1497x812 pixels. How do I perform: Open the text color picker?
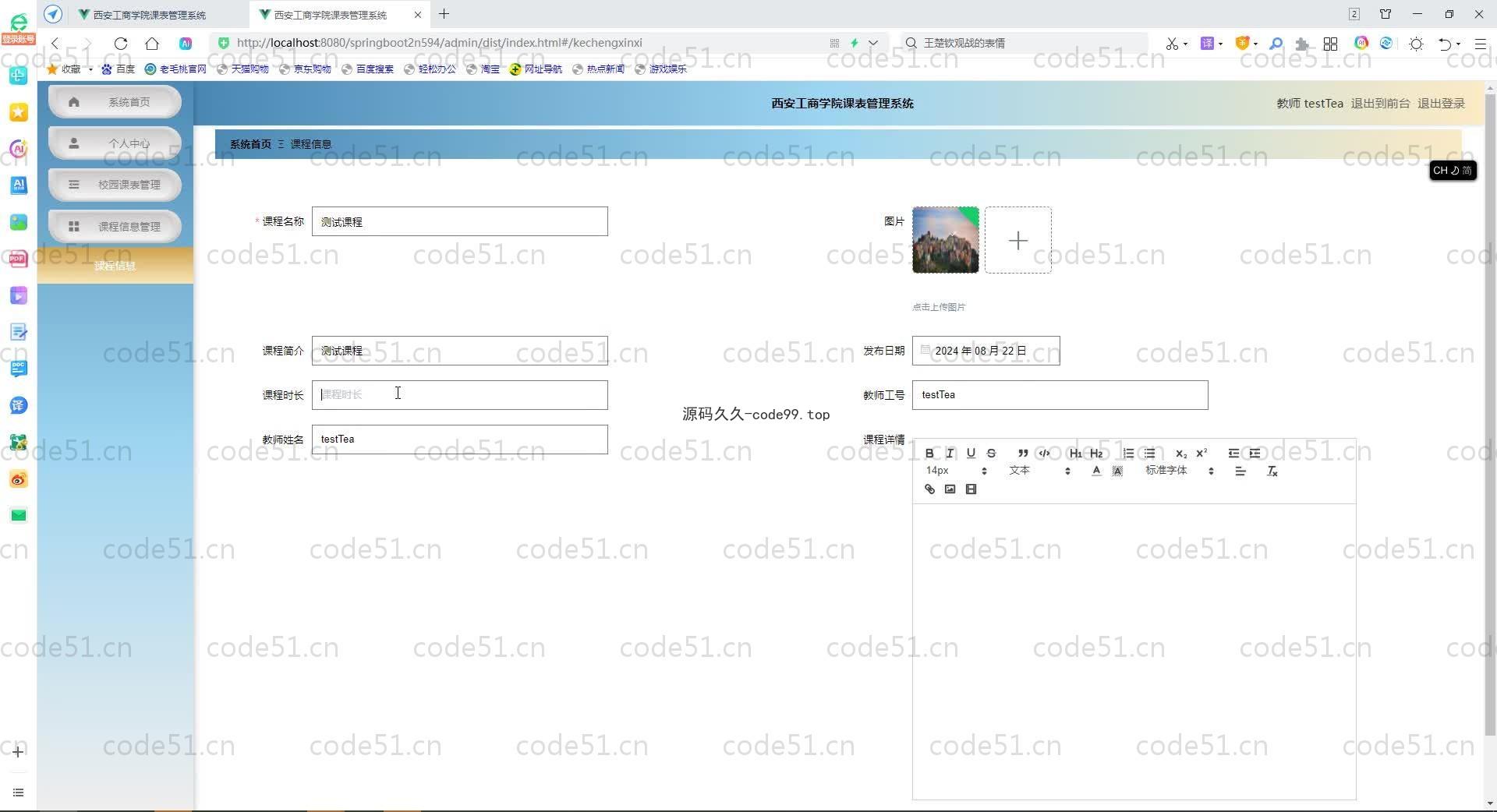[x=1096, y=471]
